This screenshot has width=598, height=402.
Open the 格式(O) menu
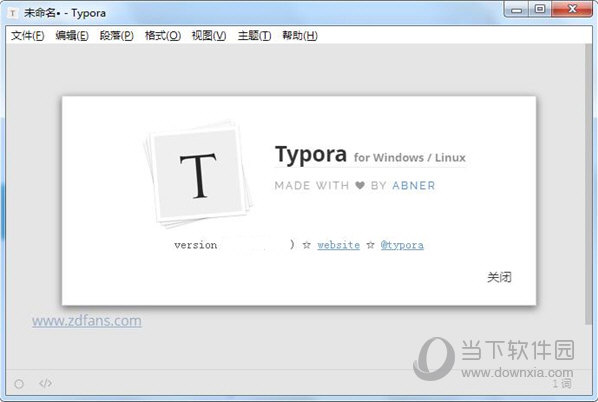[x=163, y=35]
